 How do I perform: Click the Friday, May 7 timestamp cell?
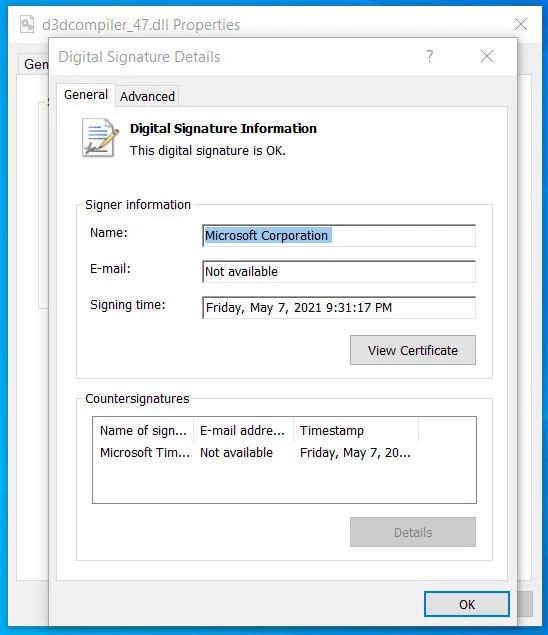[355, 453]
